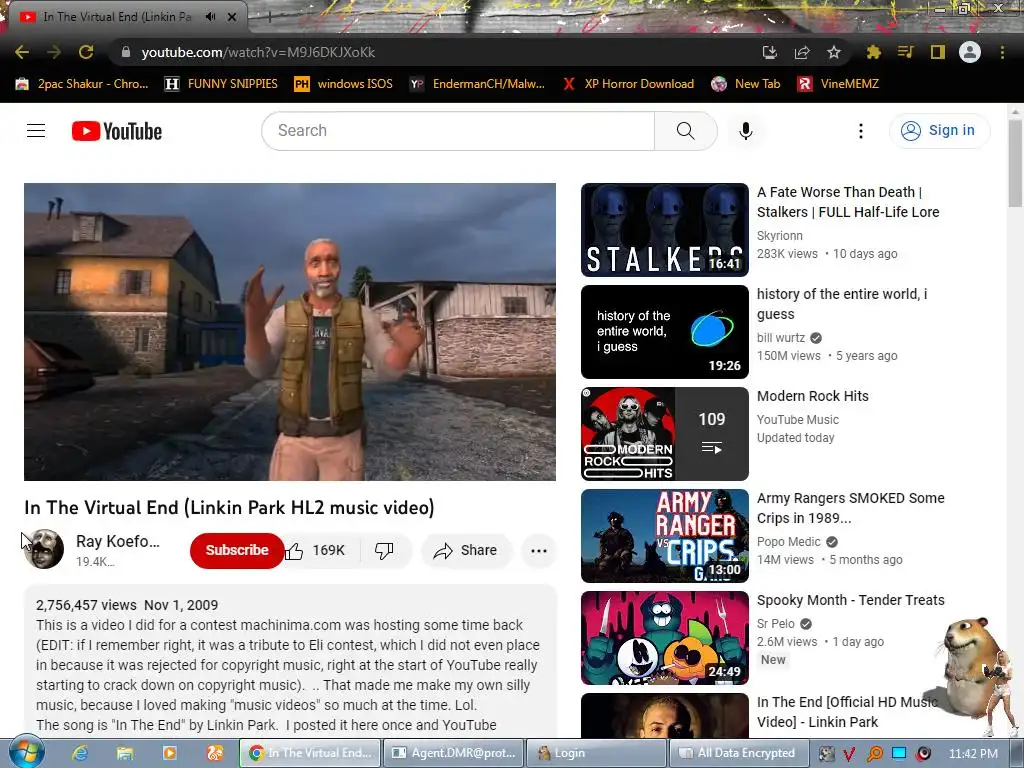Click the YouTube logo
The height and width of the screenshot is (768, 1024).
pos(117,131)
